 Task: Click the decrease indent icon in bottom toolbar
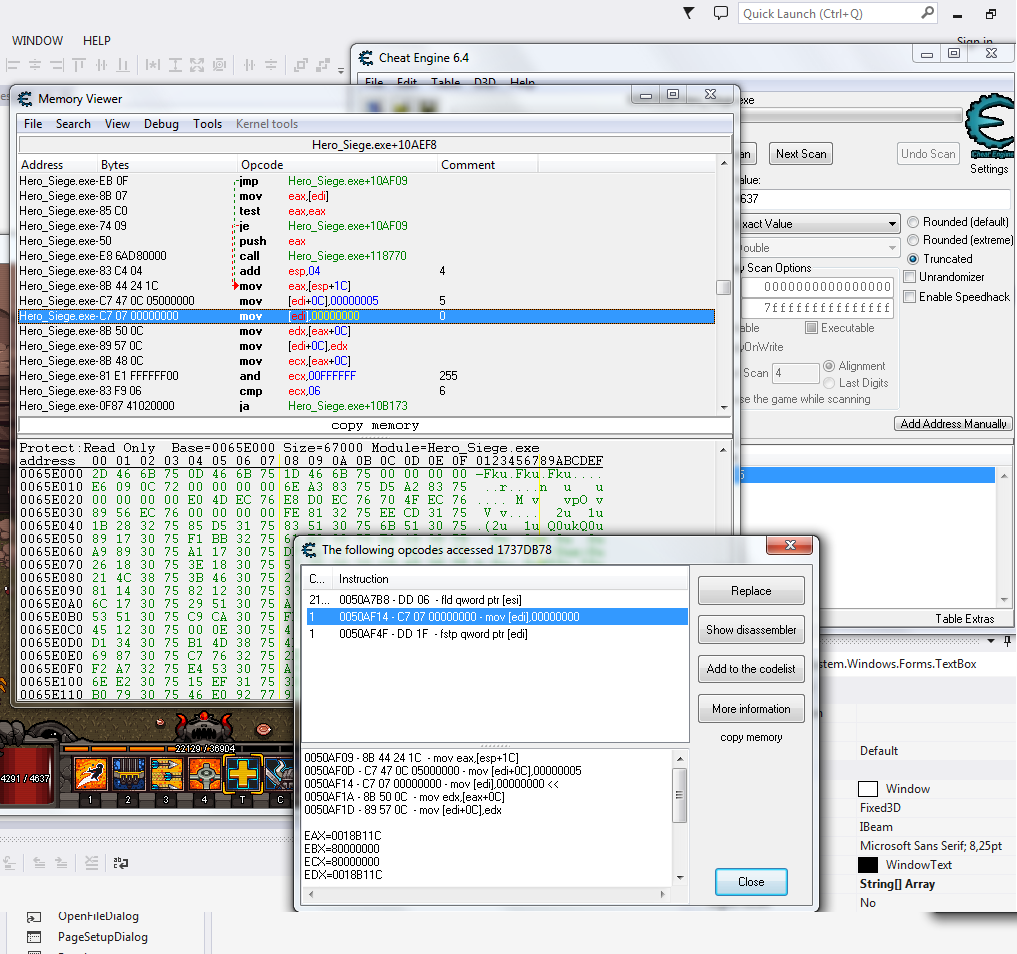[40, 863]
